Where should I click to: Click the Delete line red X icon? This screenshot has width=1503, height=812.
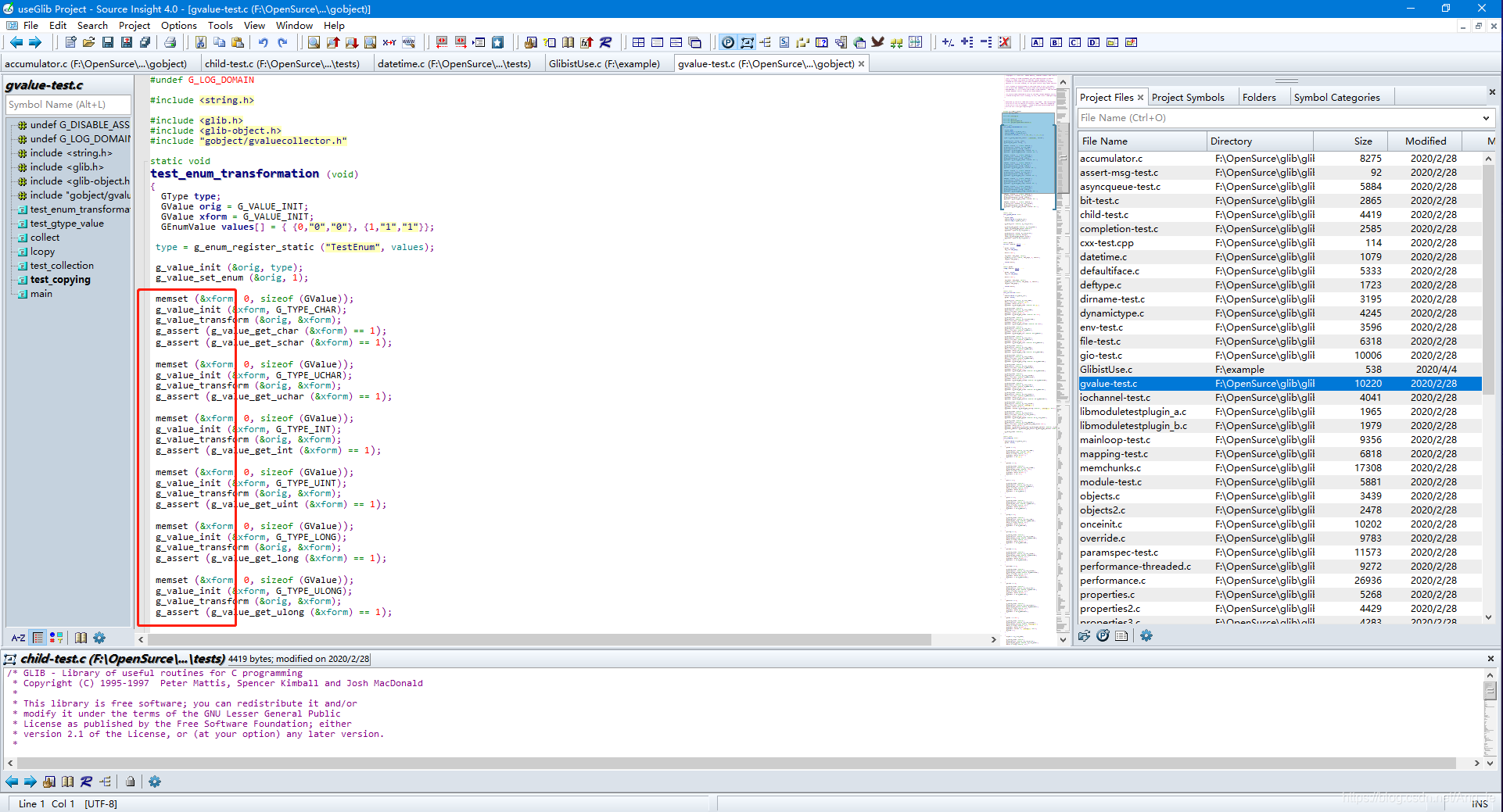click(x=1005, y=42)
